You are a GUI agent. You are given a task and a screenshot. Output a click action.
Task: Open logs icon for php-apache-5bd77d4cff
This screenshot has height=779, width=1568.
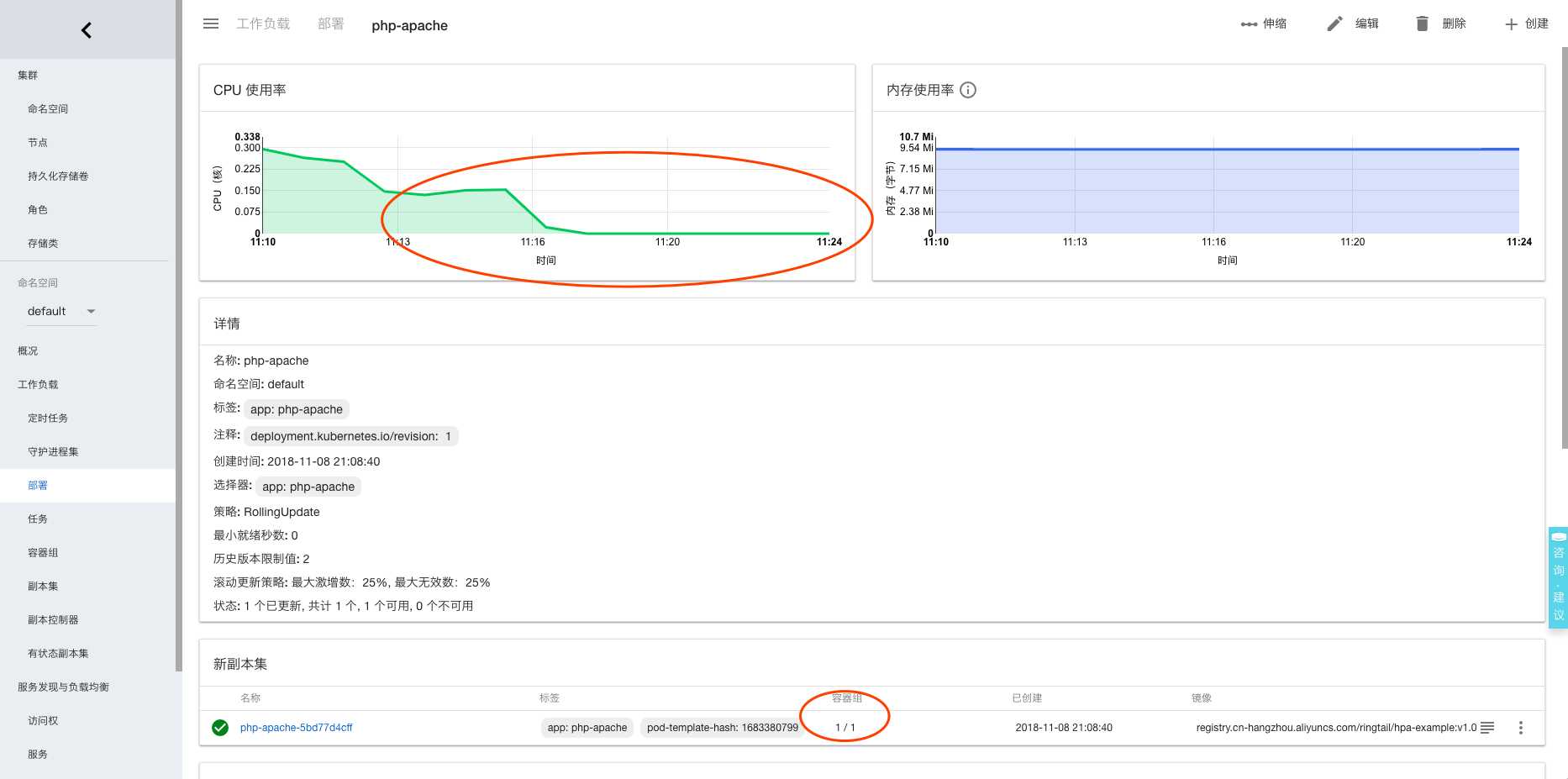pos(1487,728)
